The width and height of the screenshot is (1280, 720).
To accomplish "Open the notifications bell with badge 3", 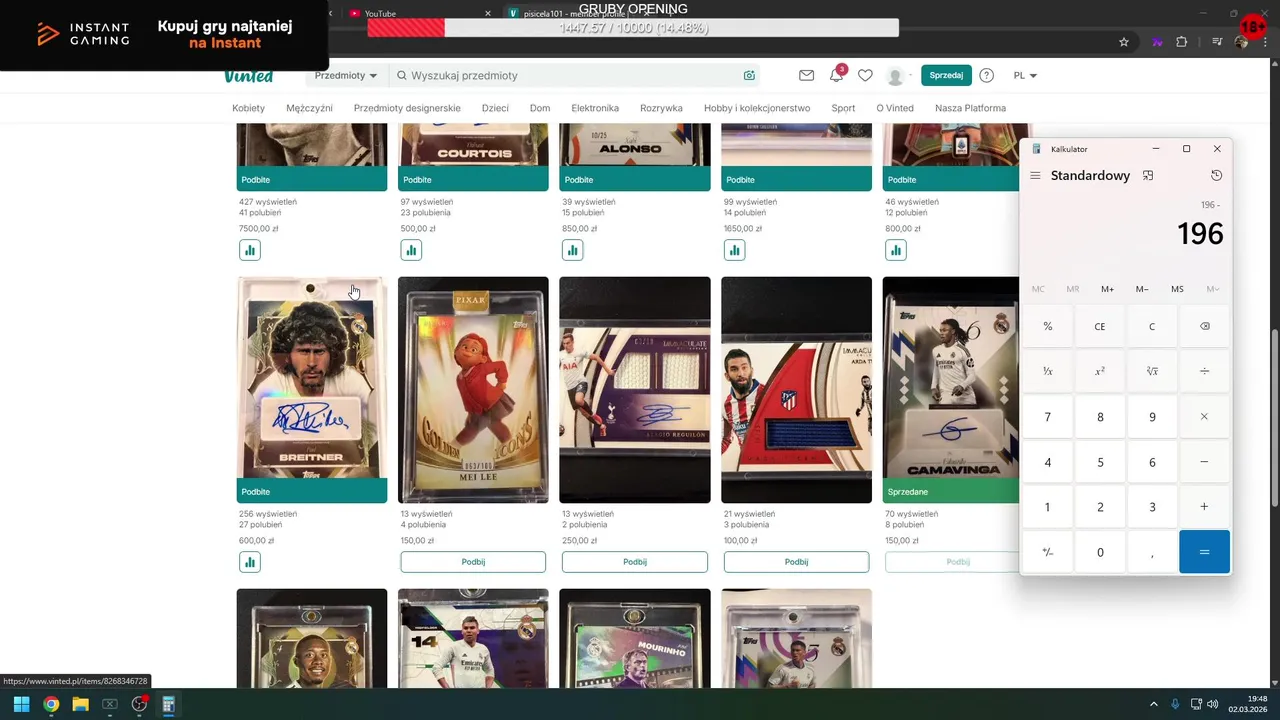I will click(x=836, y=76).
